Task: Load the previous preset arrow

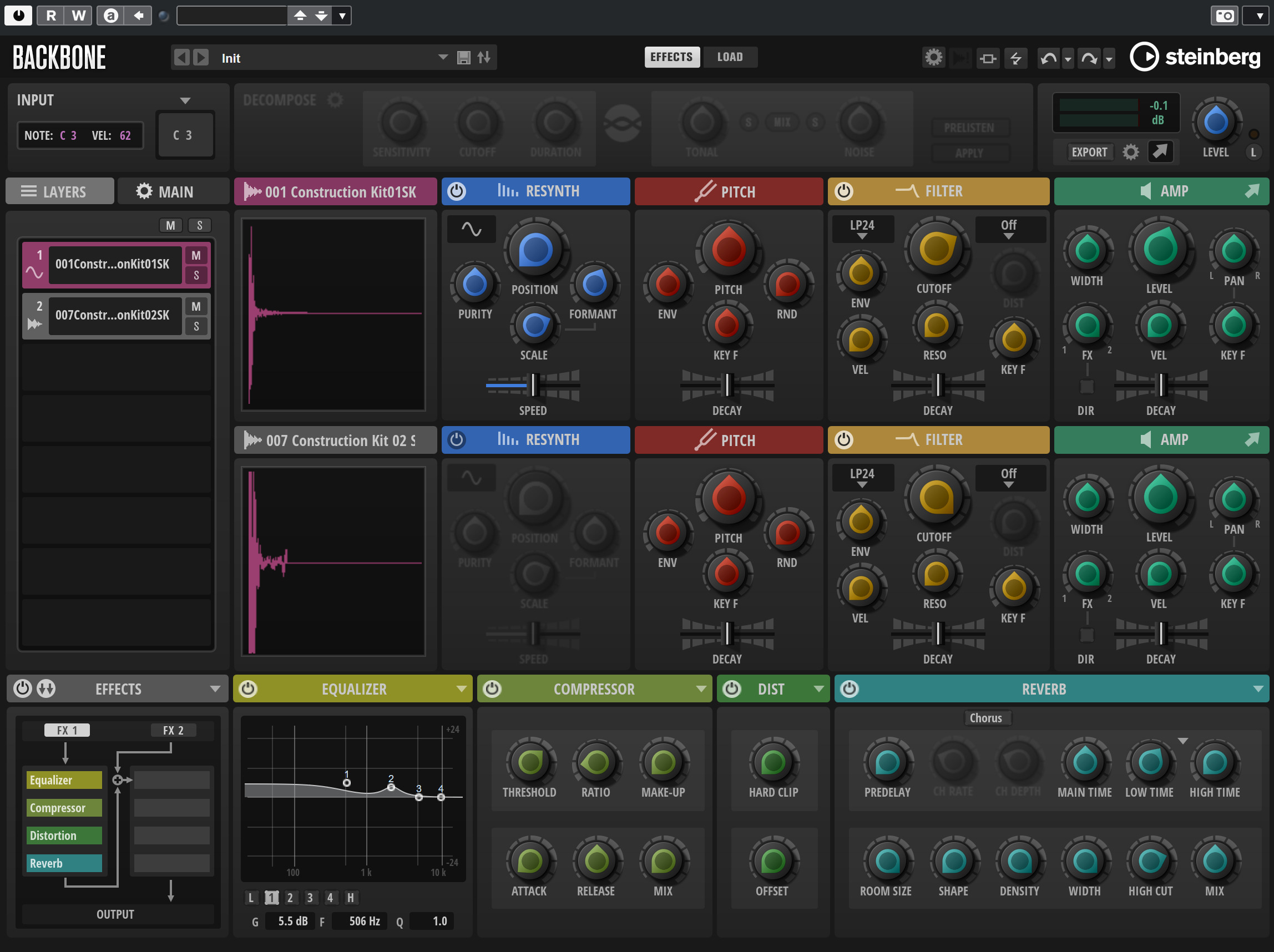Action: tap(182, 58)
